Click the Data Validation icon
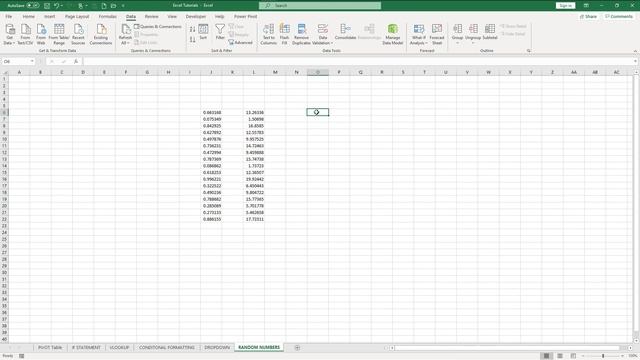The image size is (640, 360). point(322,29)
